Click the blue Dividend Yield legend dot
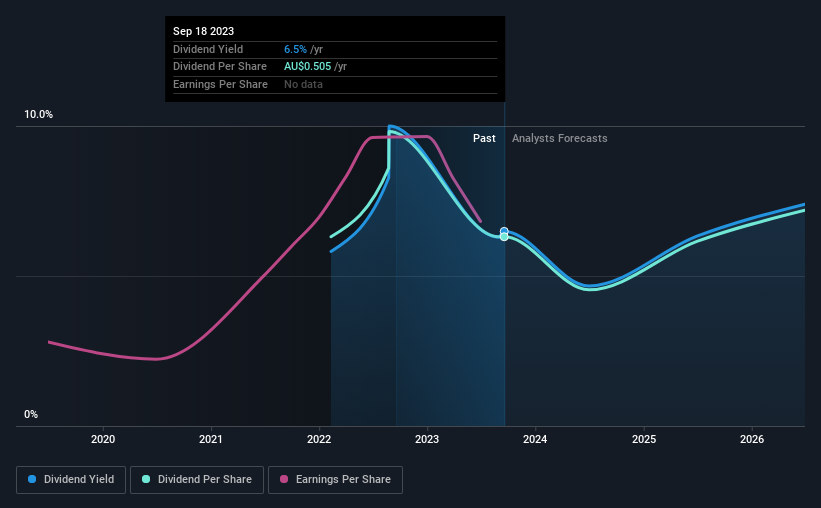The width and height of the screenshot is (821, 508). (32, 479)
